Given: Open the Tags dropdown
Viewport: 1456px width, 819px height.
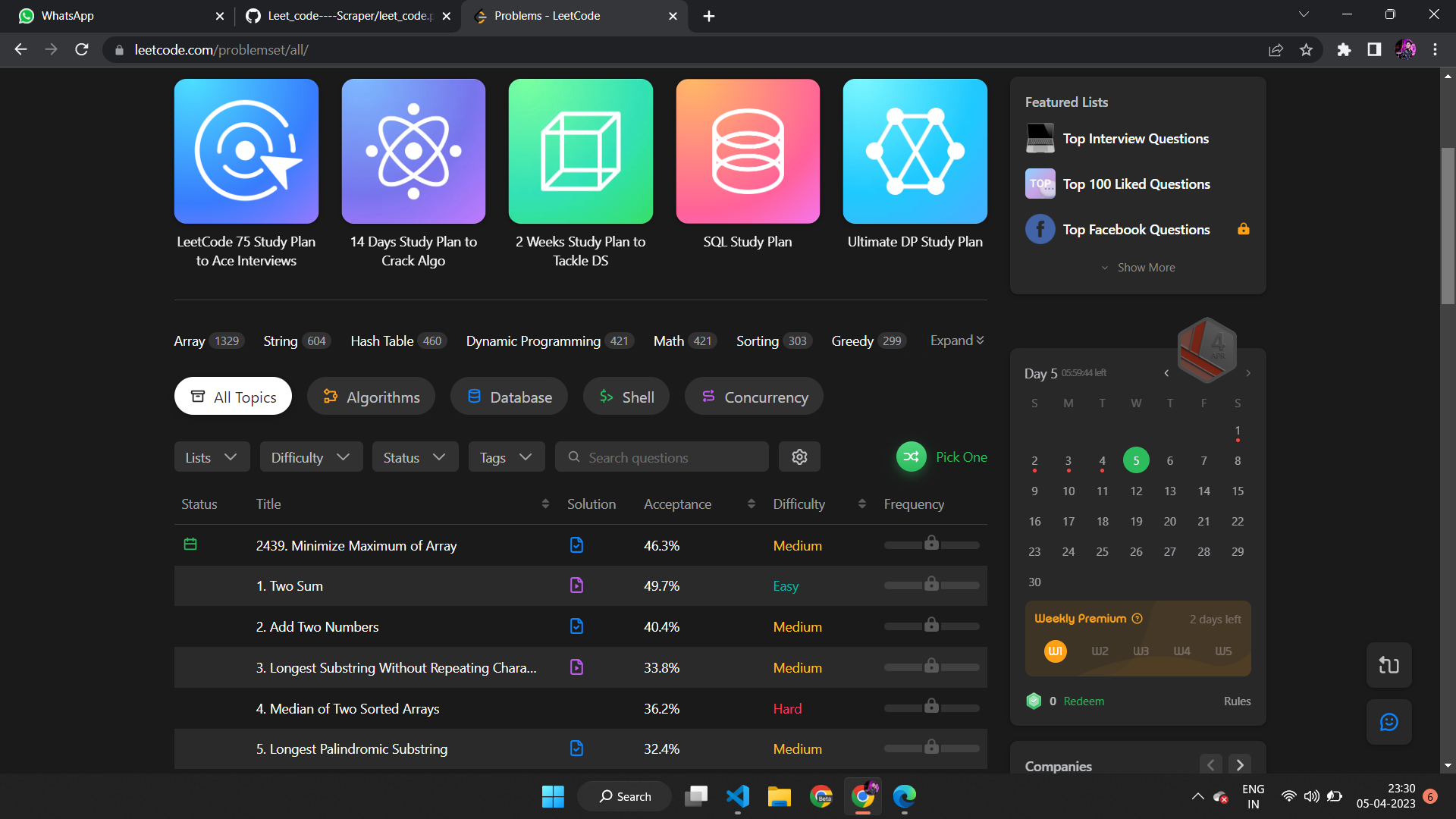Looking at the screenshot, I should click(x=506, y=457).
